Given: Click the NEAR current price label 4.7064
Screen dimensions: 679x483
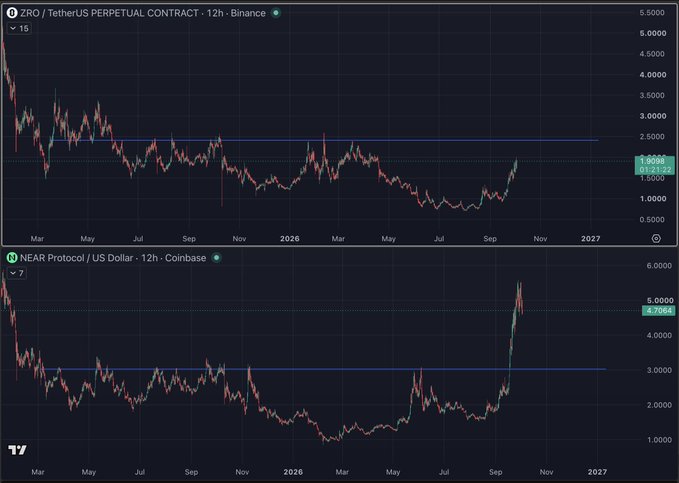Looking at the screenshot, I should (658, 311).
